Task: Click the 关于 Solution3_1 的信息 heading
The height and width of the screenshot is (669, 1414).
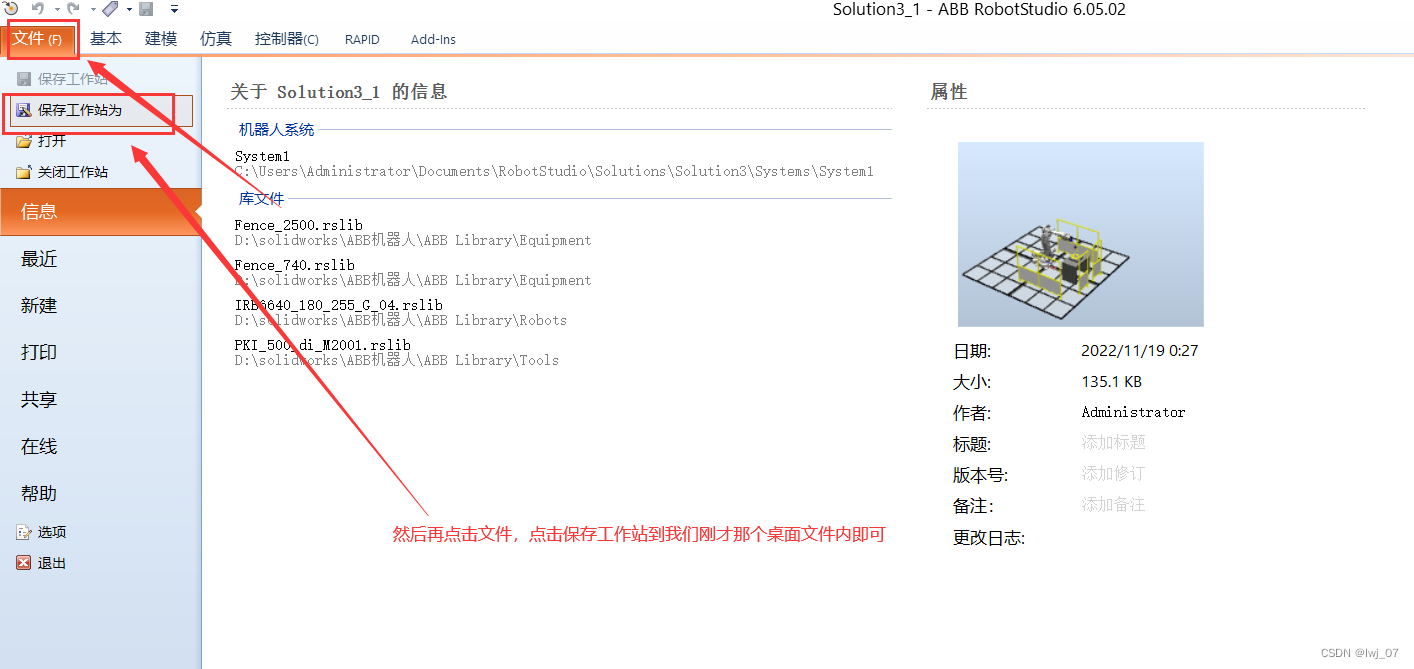Action: click(x=339, y=92)
